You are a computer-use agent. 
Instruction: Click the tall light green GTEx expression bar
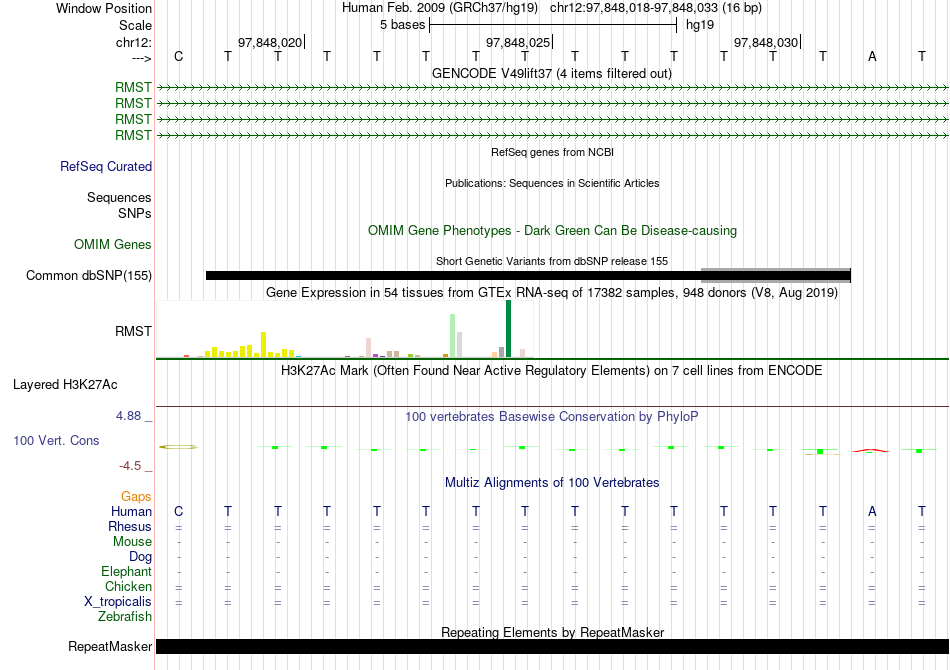453,335
